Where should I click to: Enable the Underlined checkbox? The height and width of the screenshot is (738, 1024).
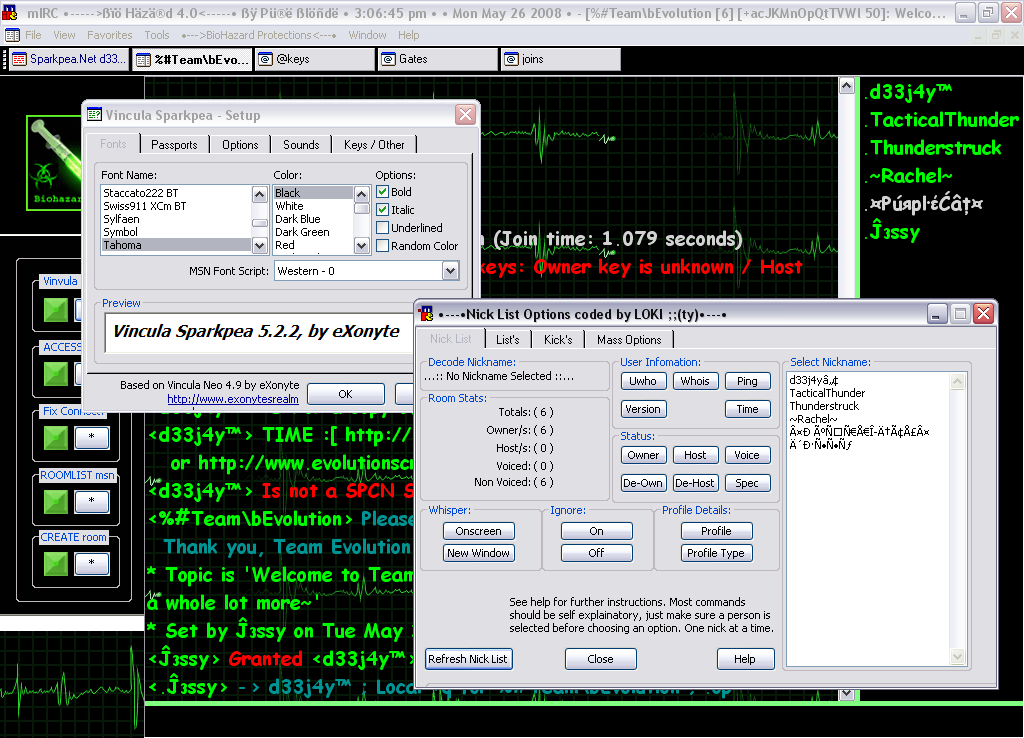[x=383, y=228]
